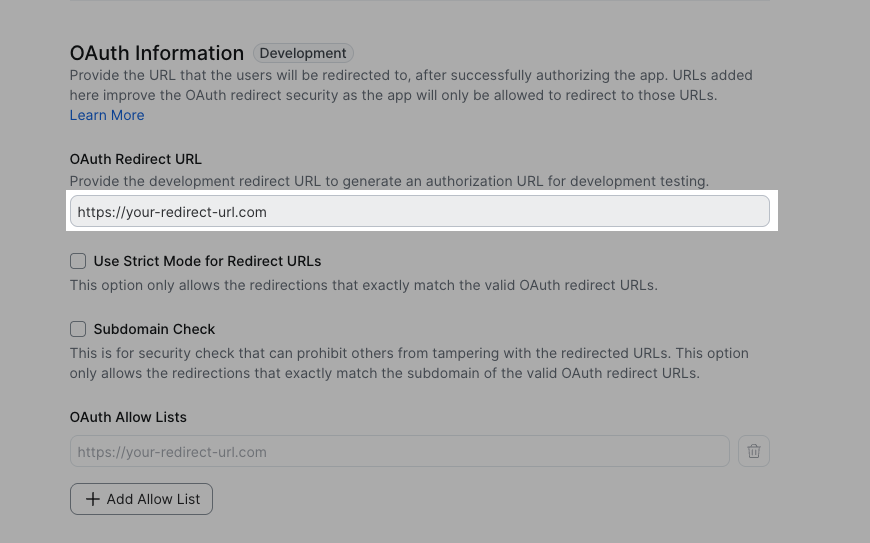
Task: Click the plus icon in Add Allow List
Action: tap(93, 499)
